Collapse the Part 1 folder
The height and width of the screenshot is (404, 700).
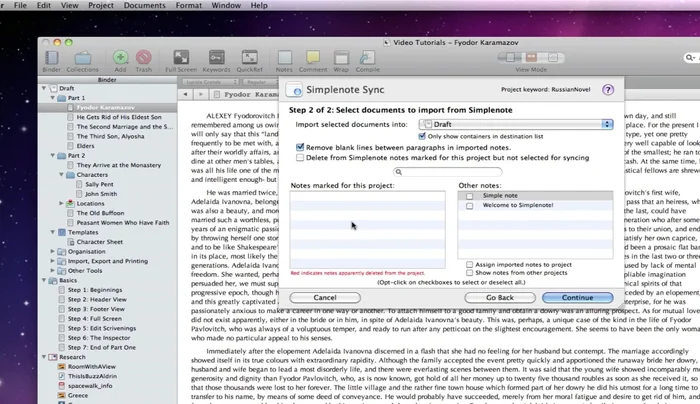click(x=53, y=98)
